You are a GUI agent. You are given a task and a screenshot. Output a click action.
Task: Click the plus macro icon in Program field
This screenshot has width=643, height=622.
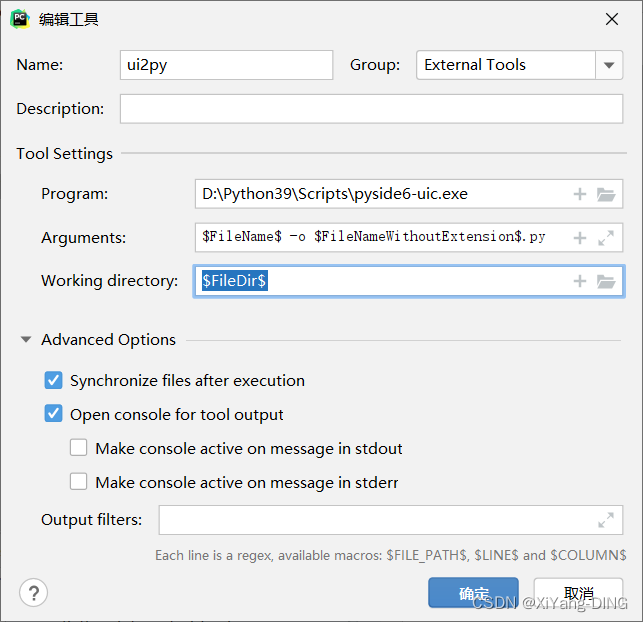coord(580,194)
